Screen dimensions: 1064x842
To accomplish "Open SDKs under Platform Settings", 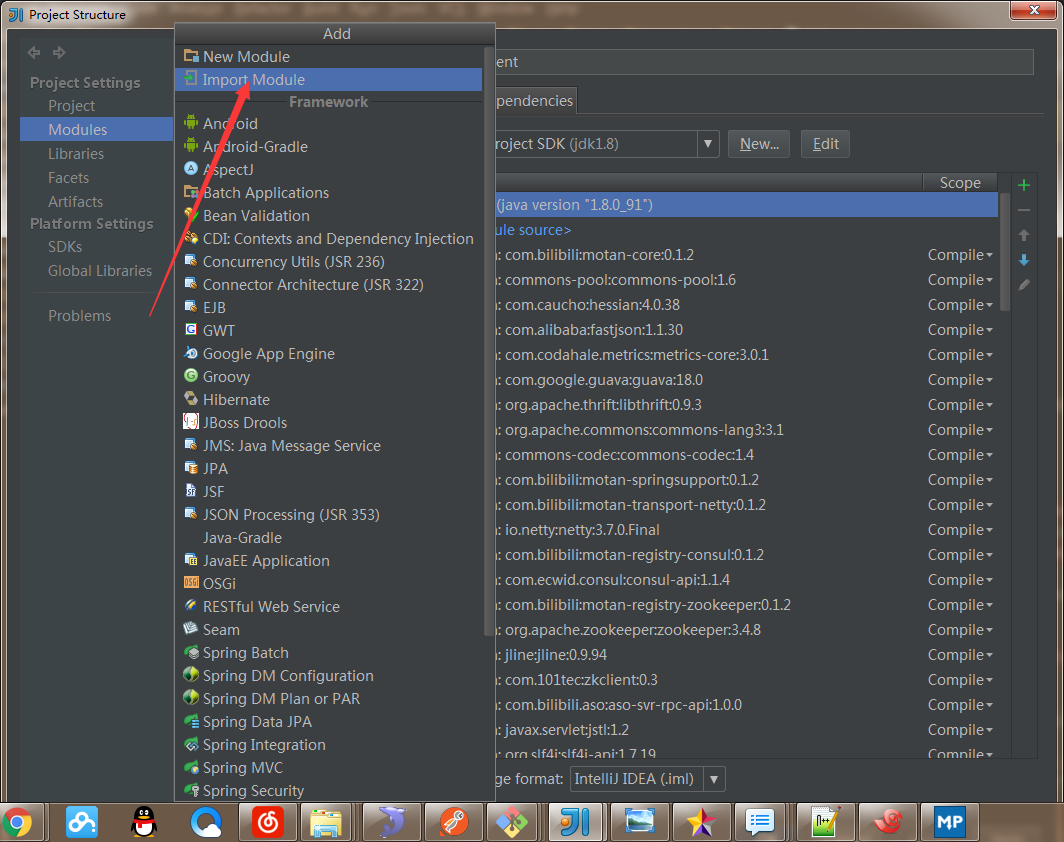I will (x=65, y=247).
